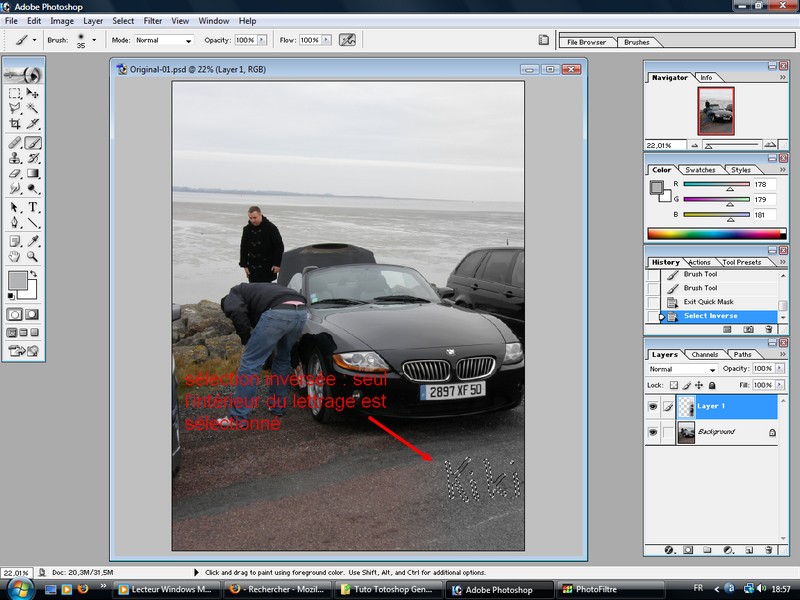Toggle lock all for layer
The width and height of the screenshot is (800, 600).
(712, 385)
